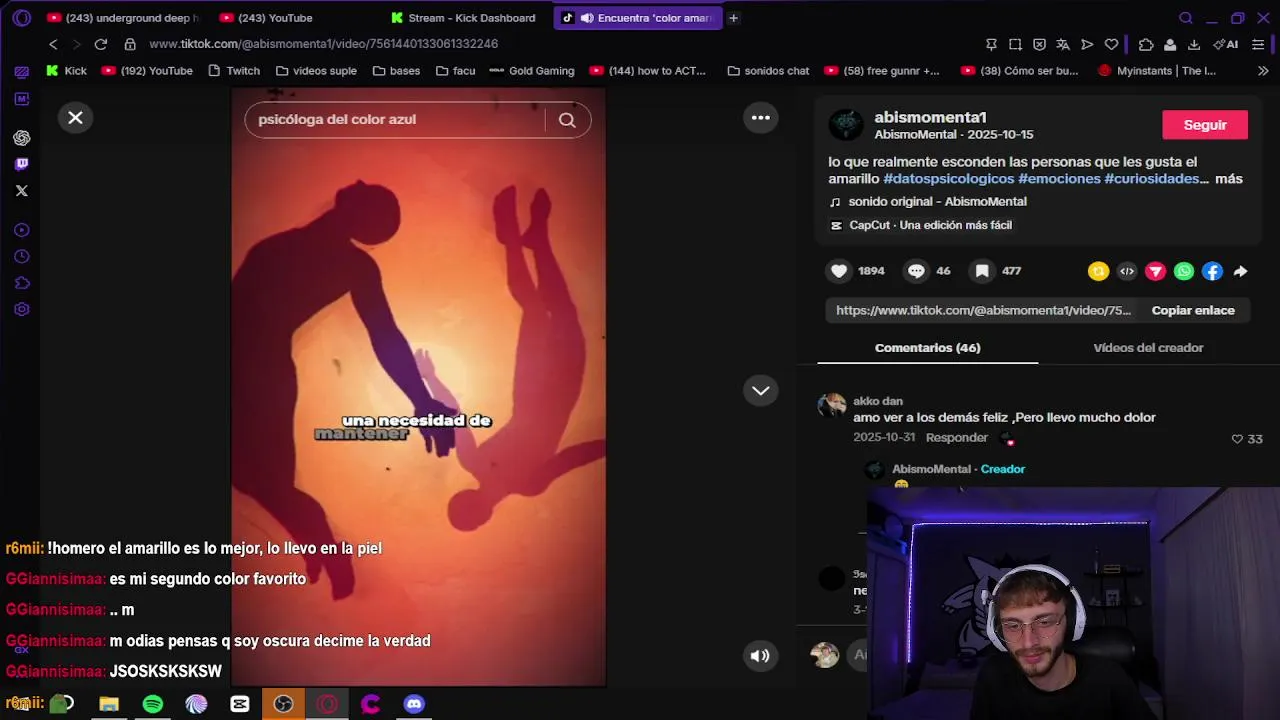1280x720 pixels.
Task: Open sonido original - AbismoMental sound link
Action: (937, 202)
